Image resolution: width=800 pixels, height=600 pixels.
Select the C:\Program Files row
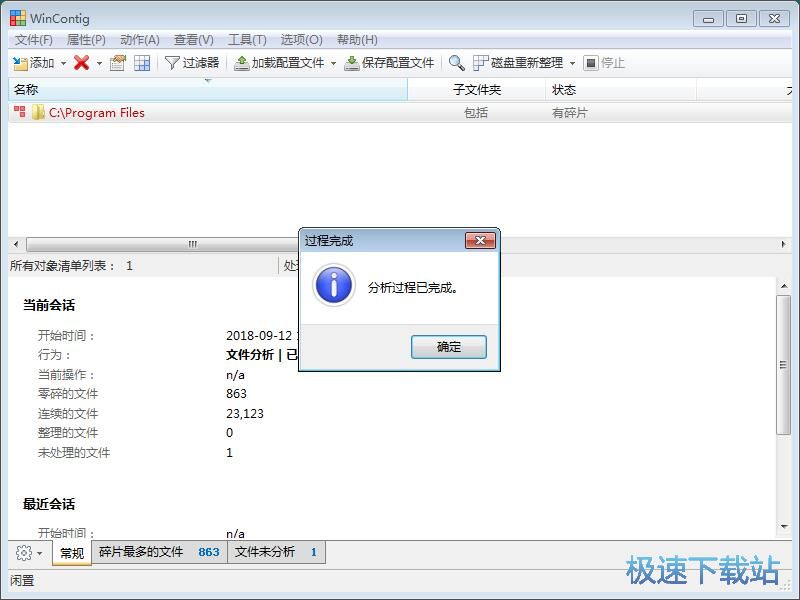(400, 113)
